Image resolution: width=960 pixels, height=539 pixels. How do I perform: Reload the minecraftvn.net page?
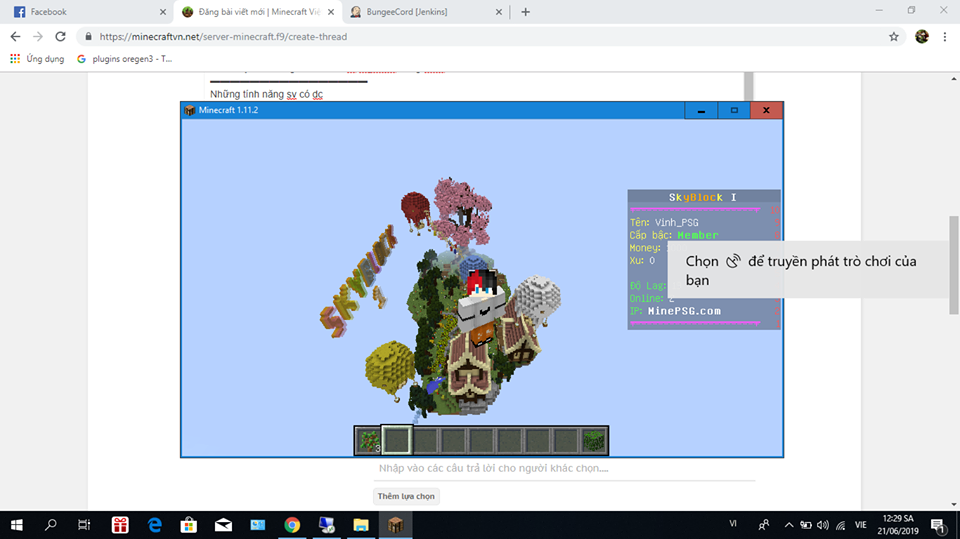pyautogui.click(x=60, y=37)
